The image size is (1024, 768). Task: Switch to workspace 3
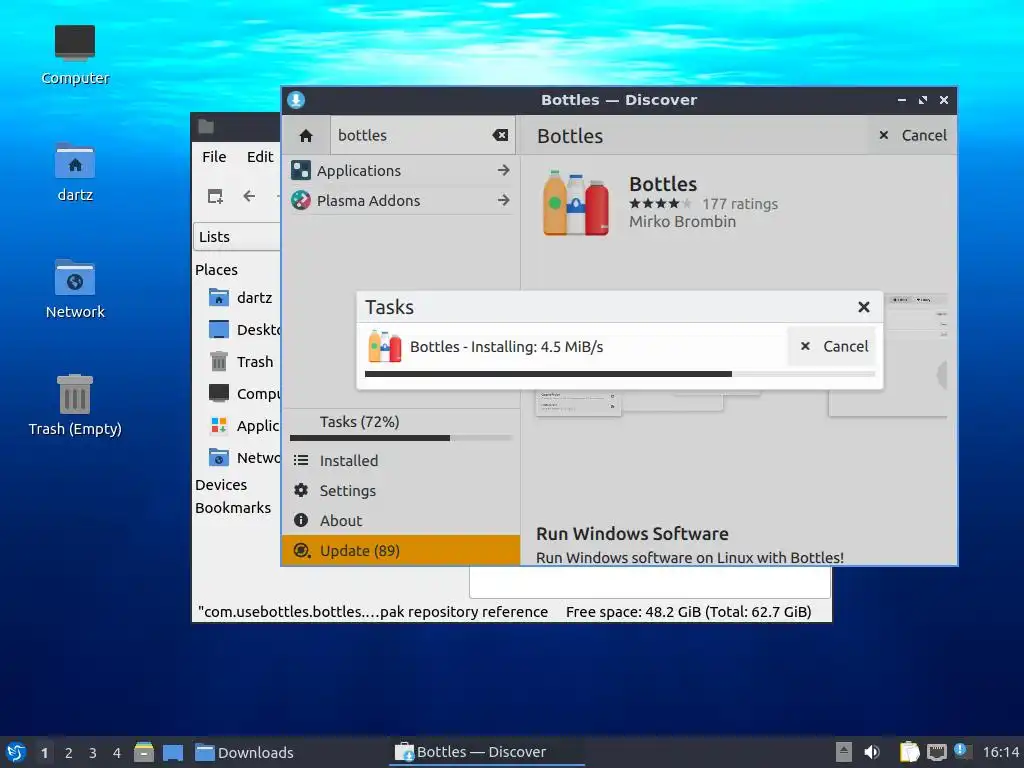[93, 753]
